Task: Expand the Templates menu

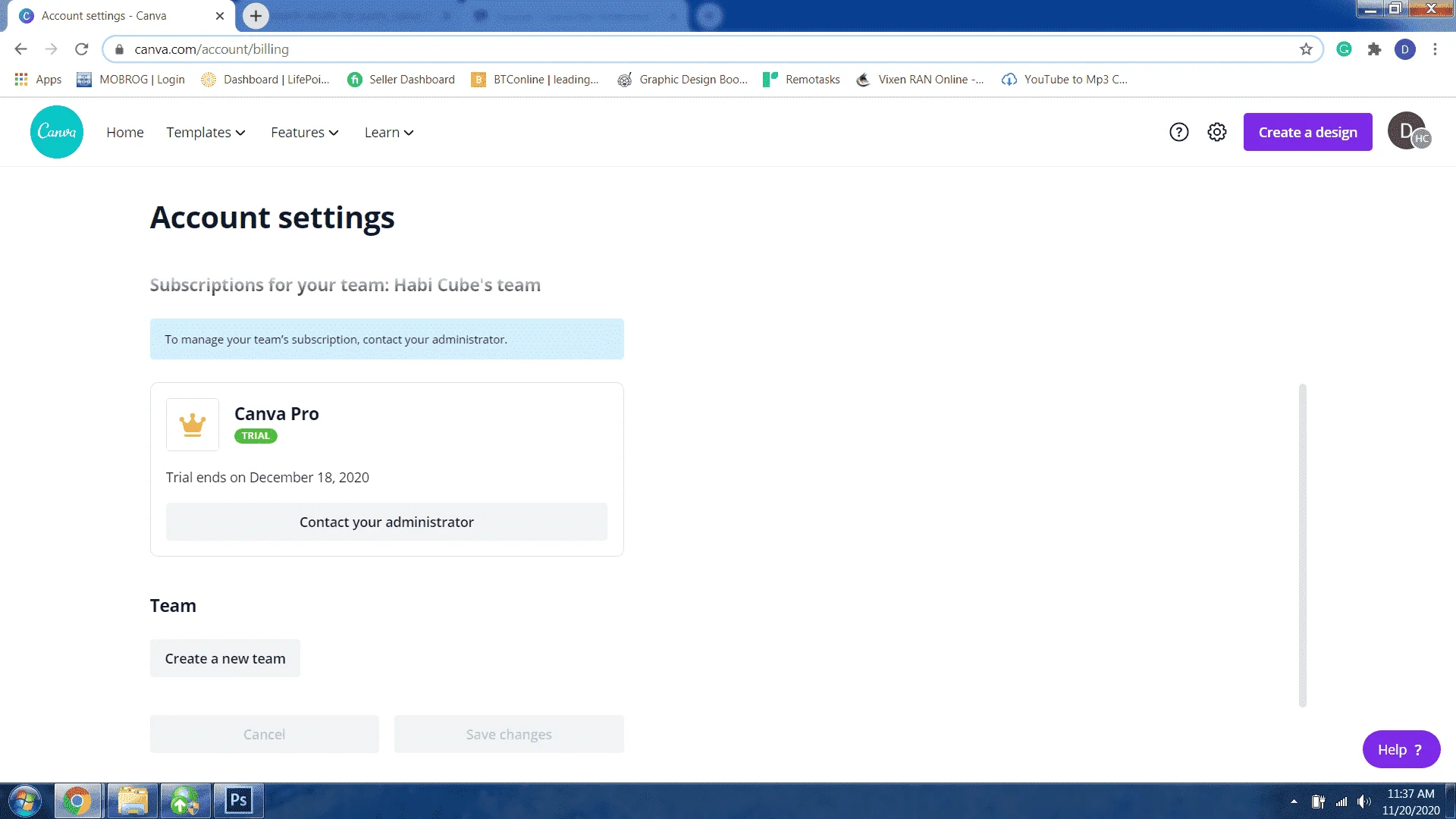Action: pos(206,132)
